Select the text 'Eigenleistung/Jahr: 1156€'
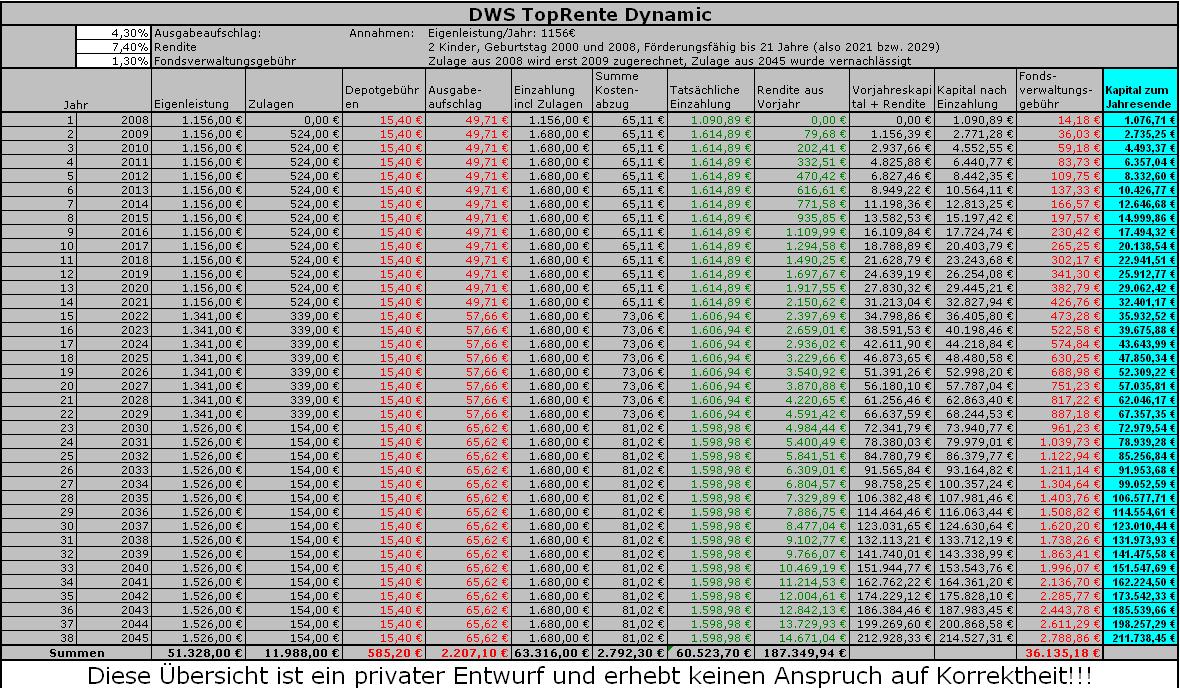 point(502,34)
